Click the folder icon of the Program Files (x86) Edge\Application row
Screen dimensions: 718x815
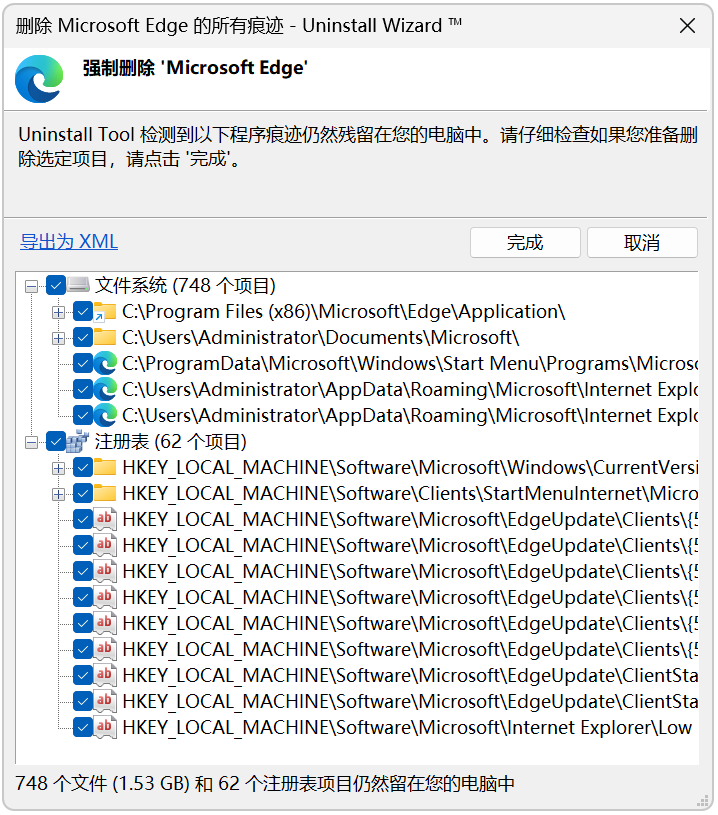coord(105,312)
